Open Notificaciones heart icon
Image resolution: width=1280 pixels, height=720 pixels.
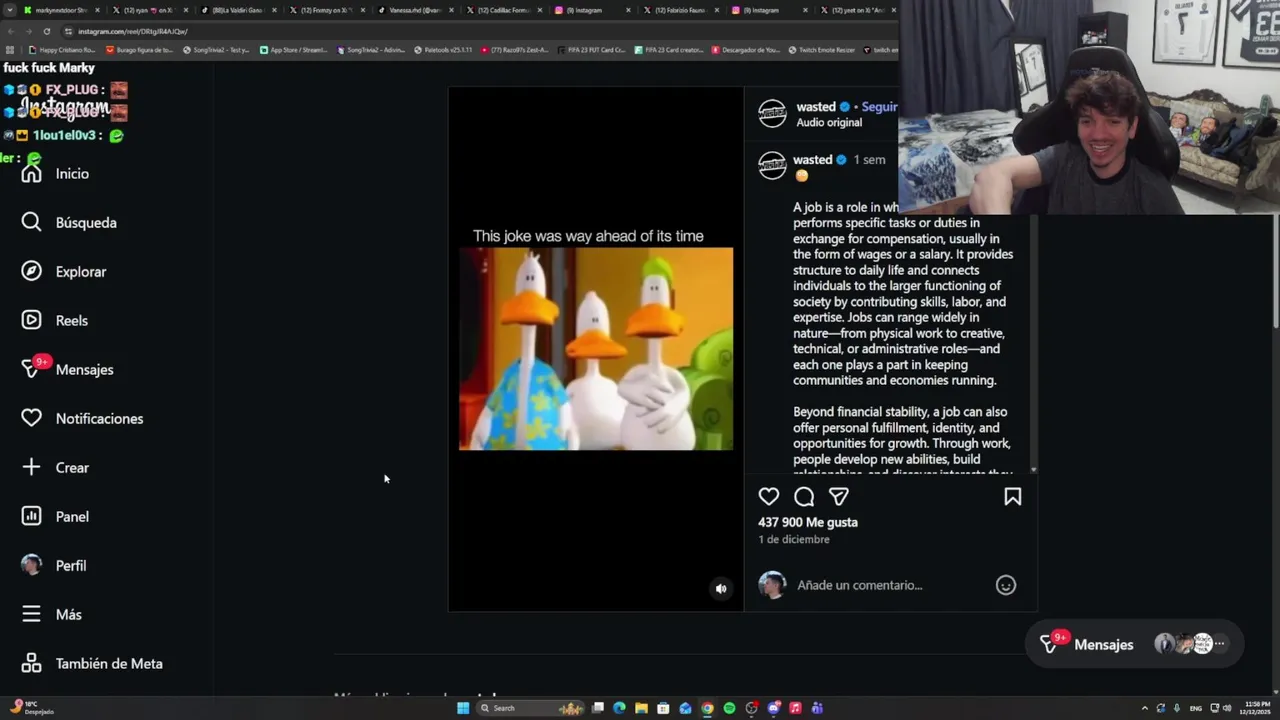32,418
